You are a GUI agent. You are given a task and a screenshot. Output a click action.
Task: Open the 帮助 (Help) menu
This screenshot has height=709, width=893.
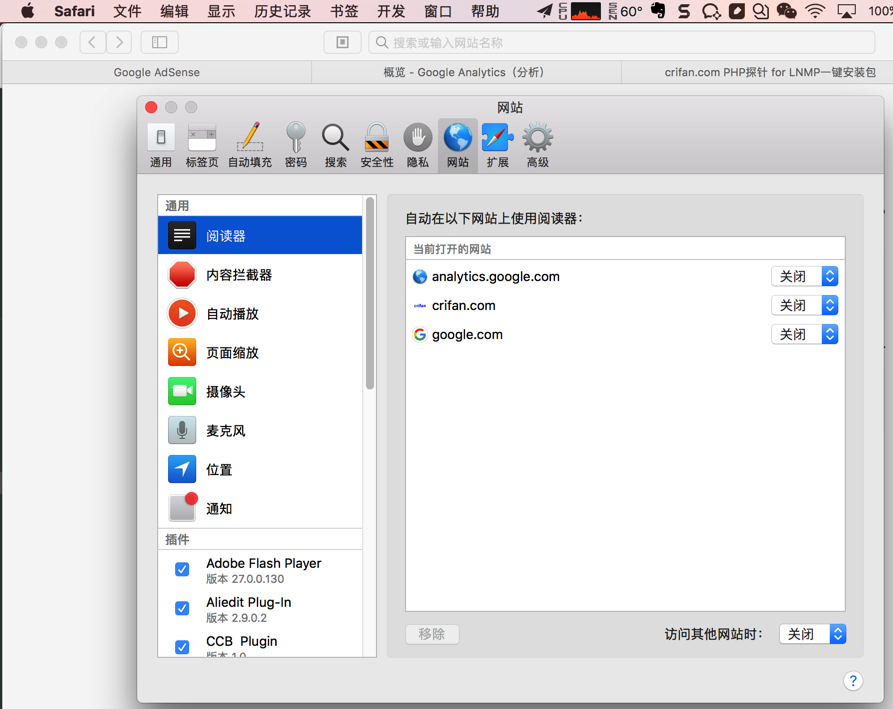(x=485, y=11)
